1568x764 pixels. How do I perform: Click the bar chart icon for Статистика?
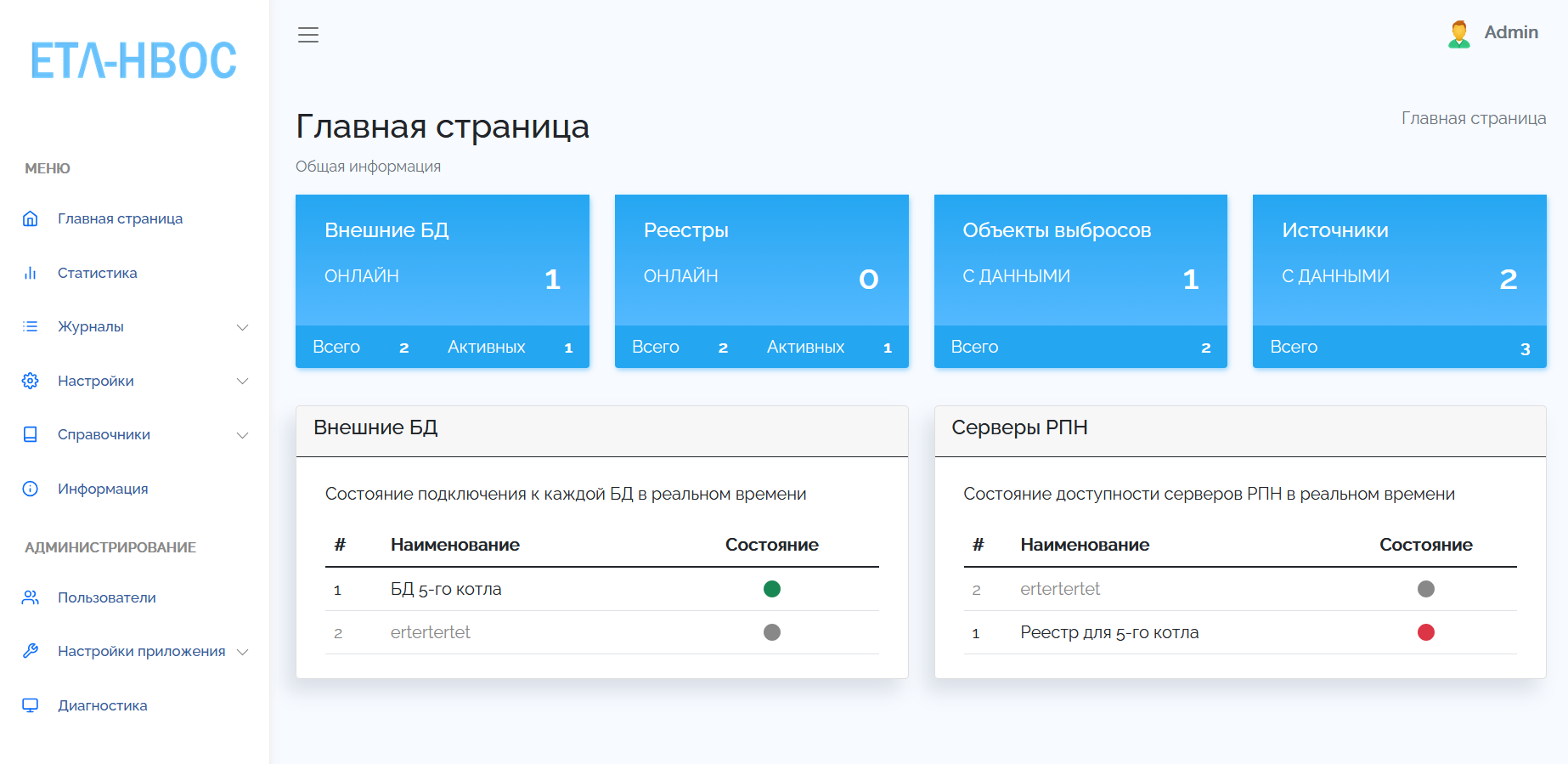[31, 273]
